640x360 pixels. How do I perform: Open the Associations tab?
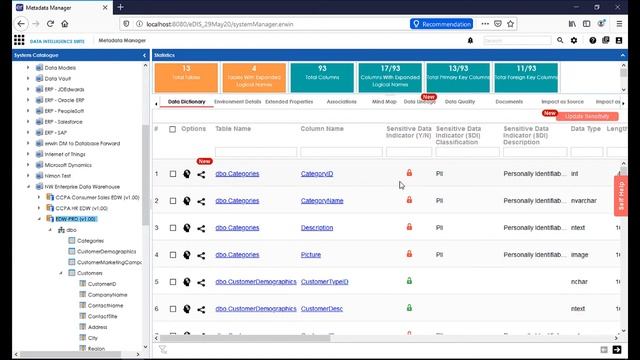[x=342, y=102]
